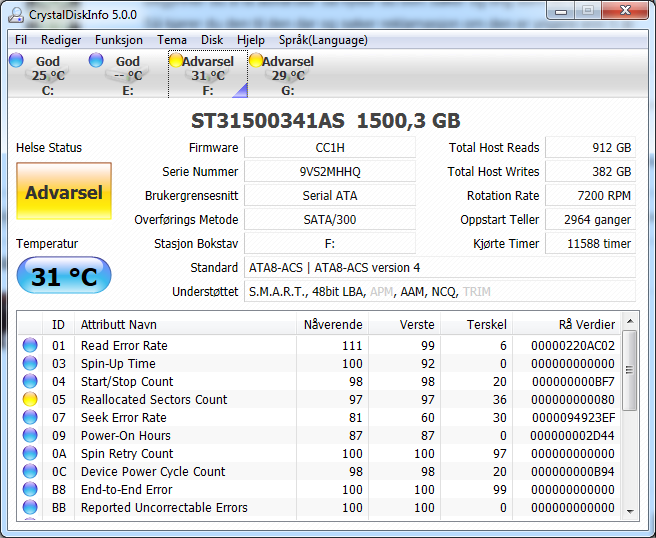The height and width of the screenshot is (538, 656).
Task: Select the Seek Error Rate attribute name
Action: (x=123, y=418)
